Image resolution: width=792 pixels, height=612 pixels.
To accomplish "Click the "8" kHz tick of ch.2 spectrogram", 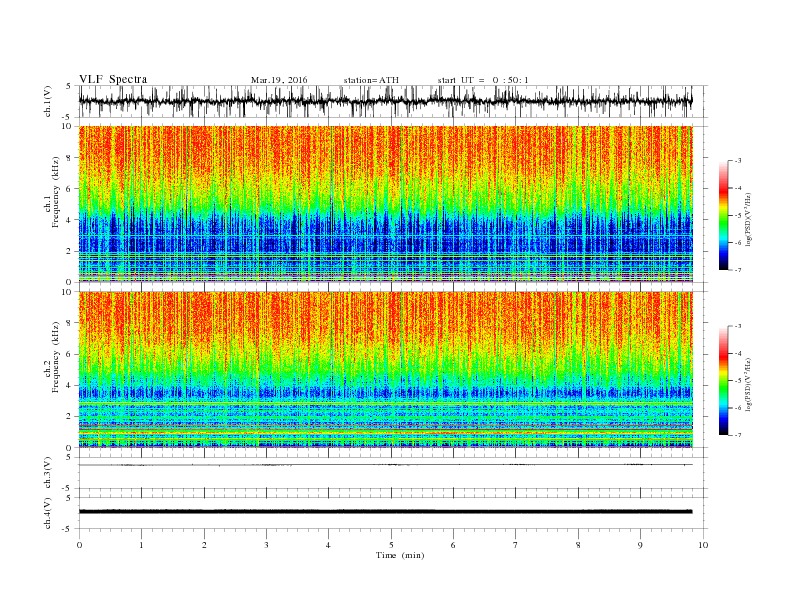I will click(x=69, y=323).
